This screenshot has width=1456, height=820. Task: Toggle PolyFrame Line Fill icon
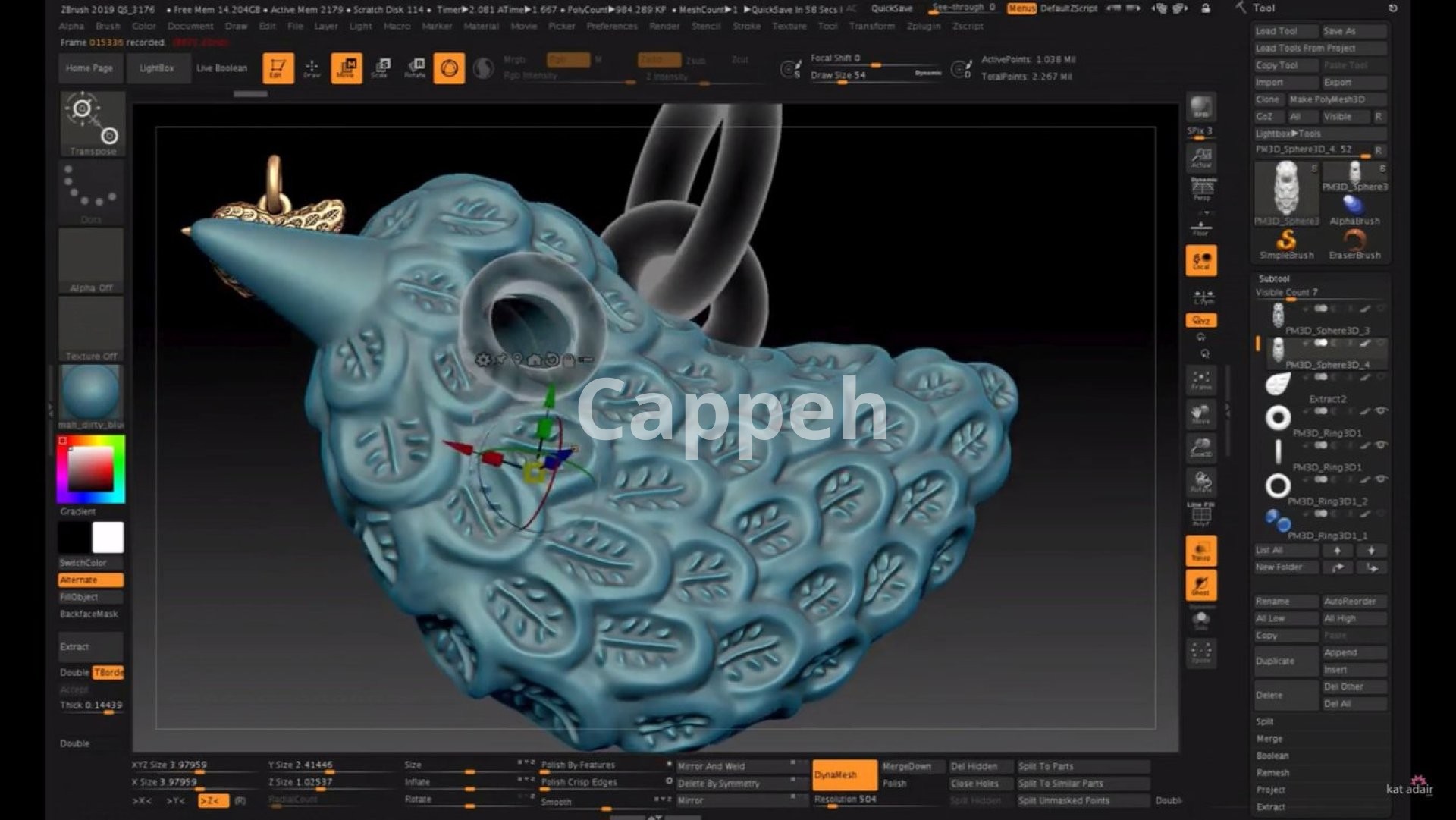click(1201, 514)
